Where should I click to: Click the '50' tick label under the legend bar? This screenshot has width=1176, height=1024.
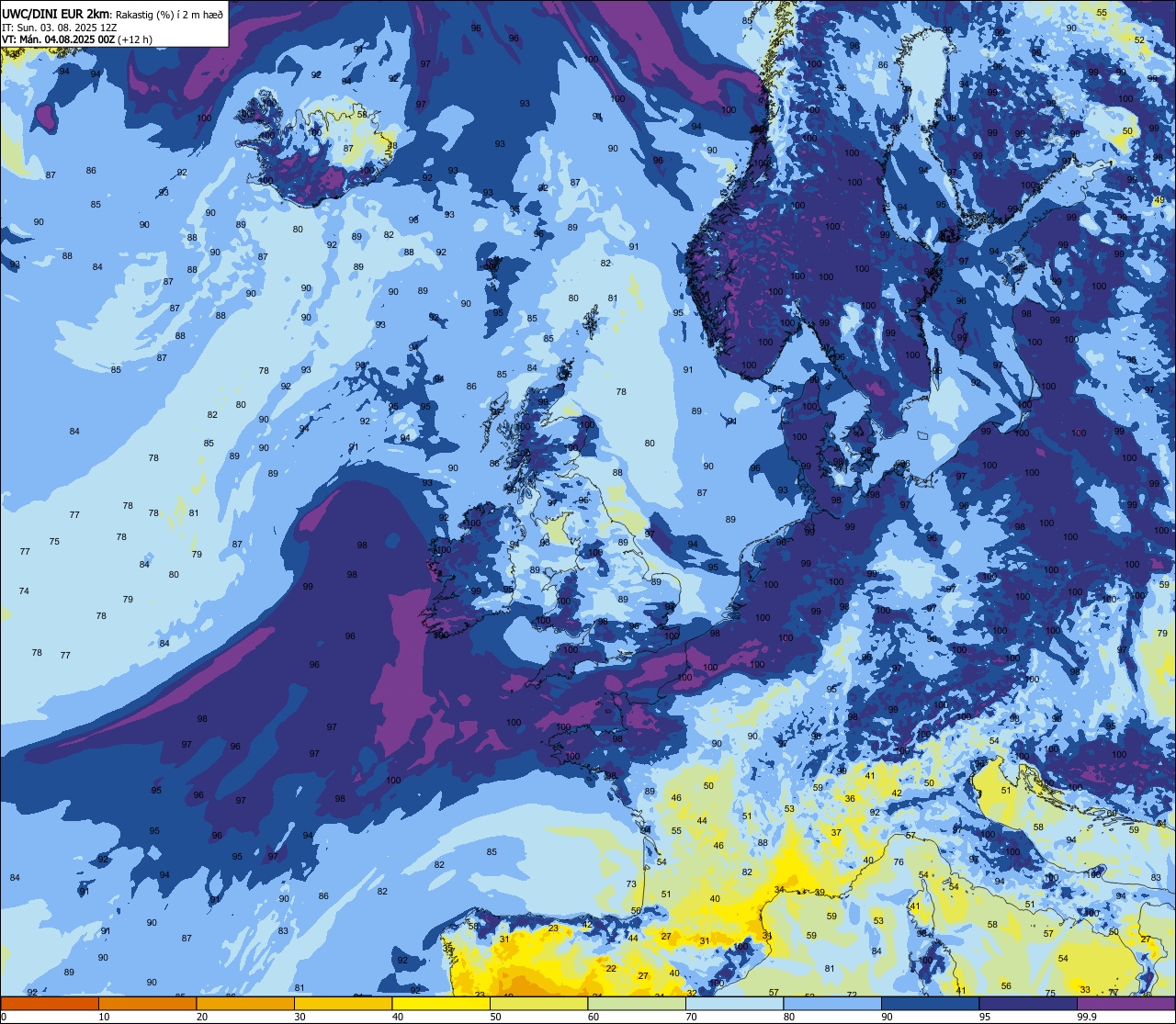(495, 1017)
